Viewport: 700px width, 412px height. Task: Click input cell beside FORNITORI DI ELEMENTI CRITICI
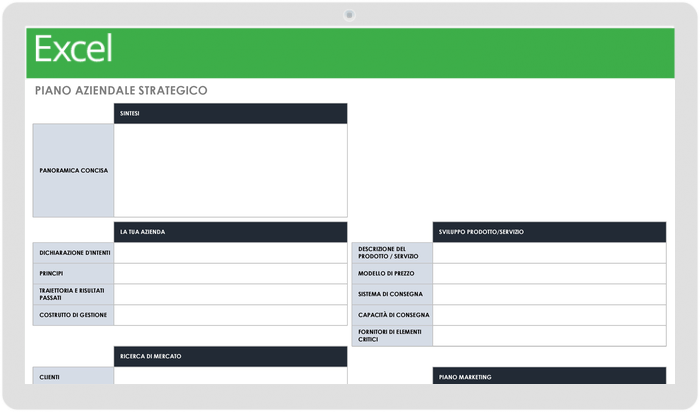tap(549, 336)
